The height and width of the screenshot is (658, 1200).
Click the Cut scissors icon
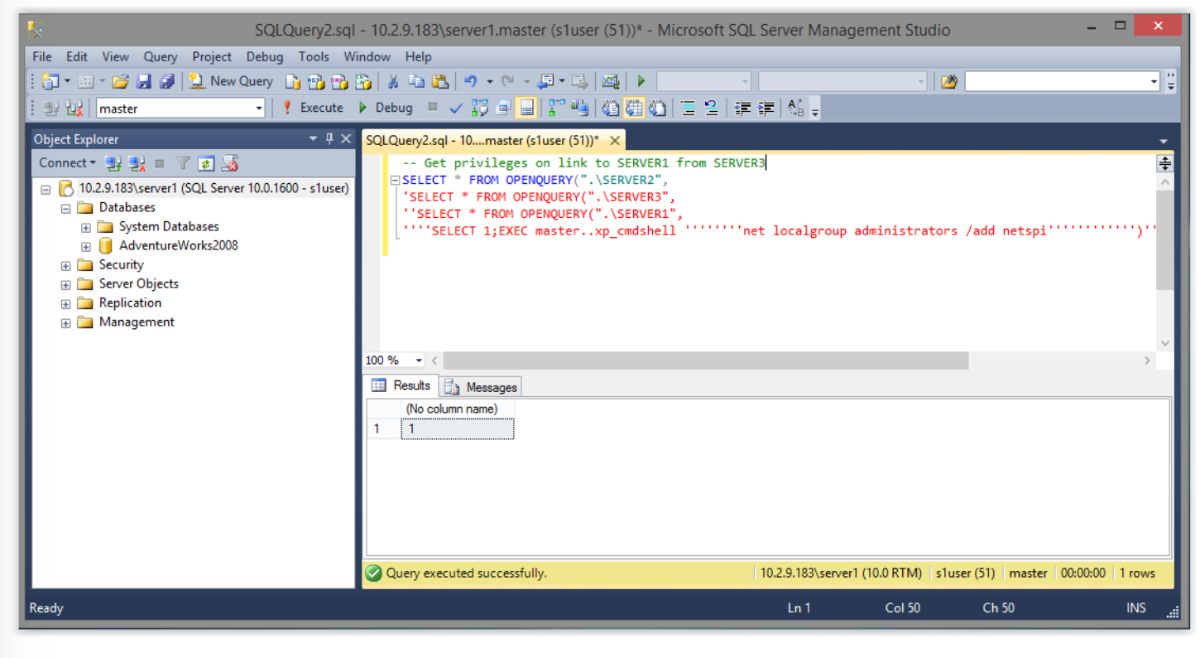tap(393, 81)
